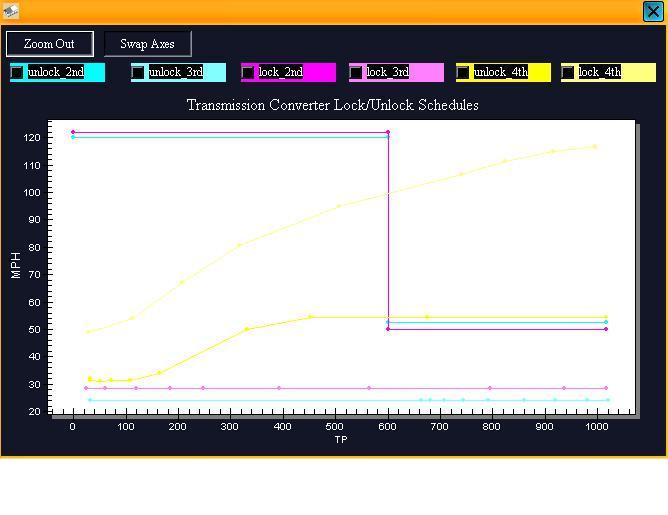Click the MPH axis label

coord(16,265)
